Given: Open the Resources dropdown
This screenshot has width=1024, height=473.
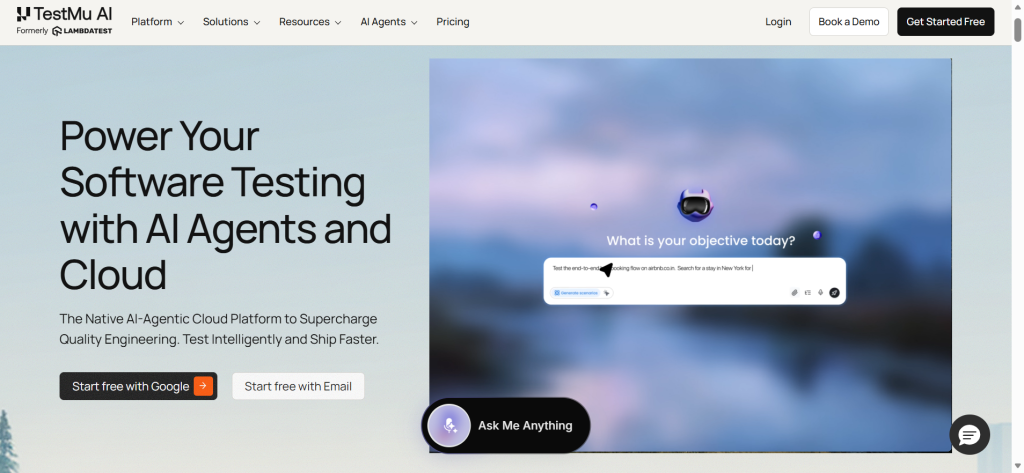Looking at the screenshot, I should 310,22.
